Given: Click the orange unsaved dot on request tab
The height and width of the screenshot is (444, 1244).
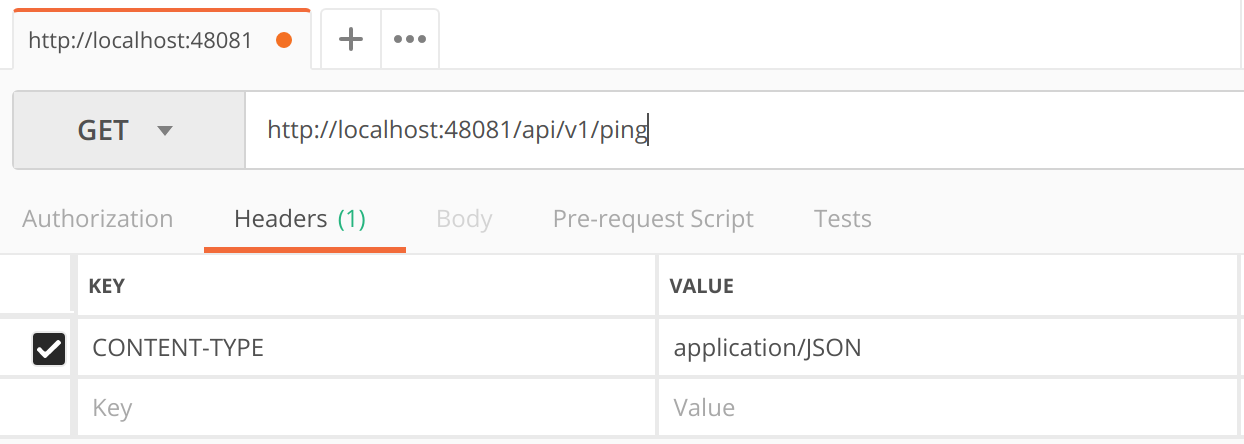Looking at the screenshot, I should [x=283, y=40].
